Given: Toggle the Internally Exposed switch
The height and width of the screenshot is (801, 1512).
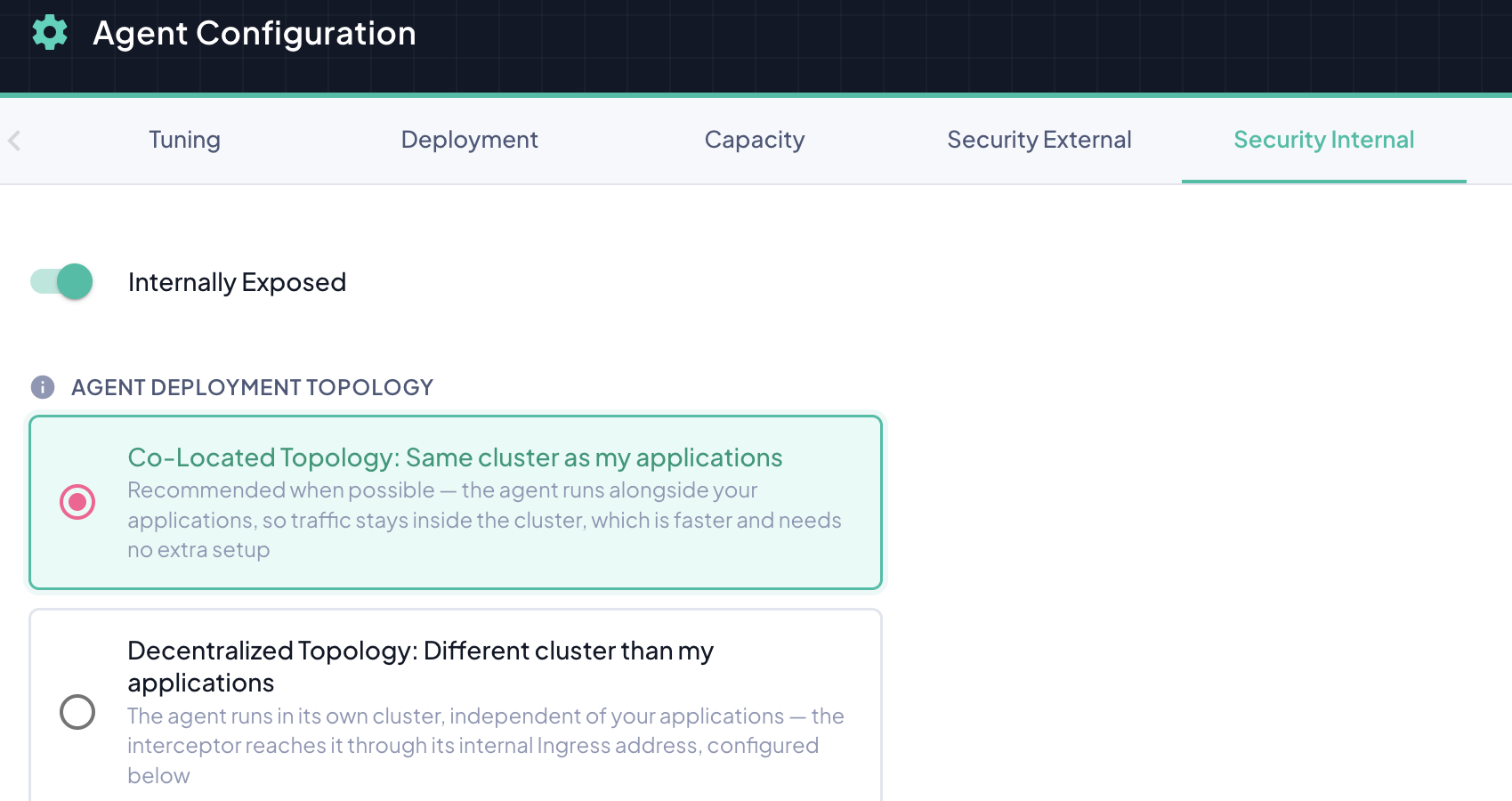Looking at the screenshot, I should 61,281.
